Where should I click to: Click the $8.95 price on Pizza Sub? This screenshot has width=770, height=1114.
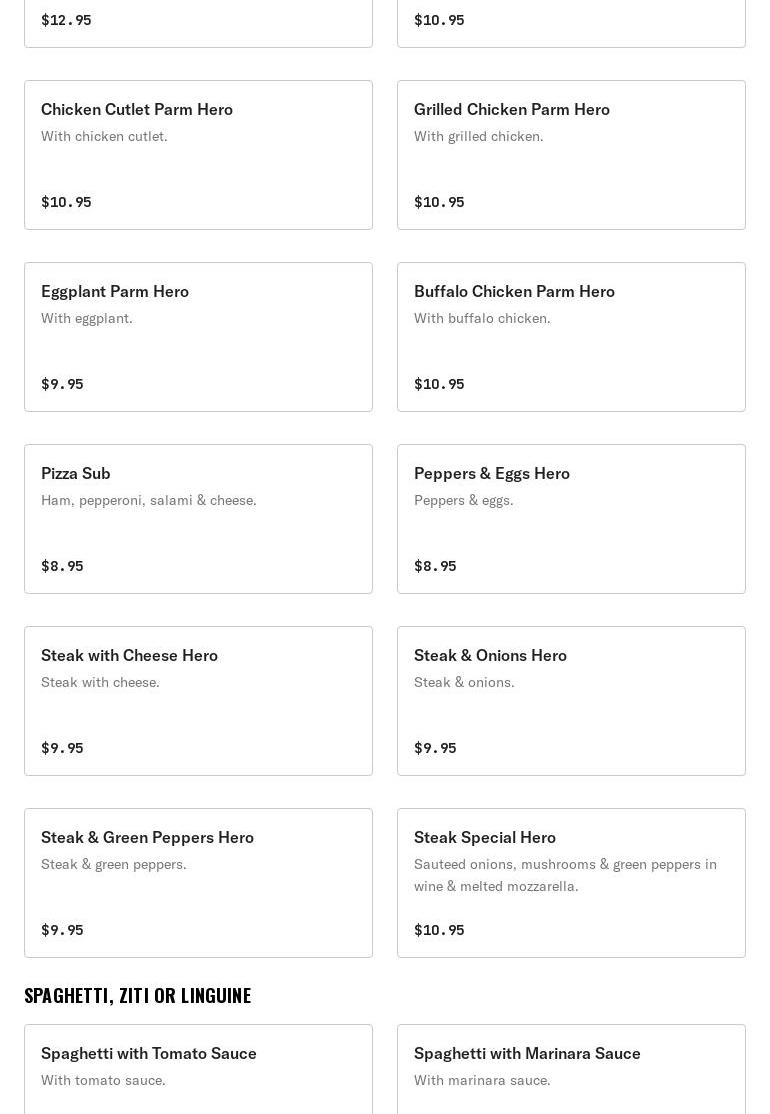pos(62,566)
